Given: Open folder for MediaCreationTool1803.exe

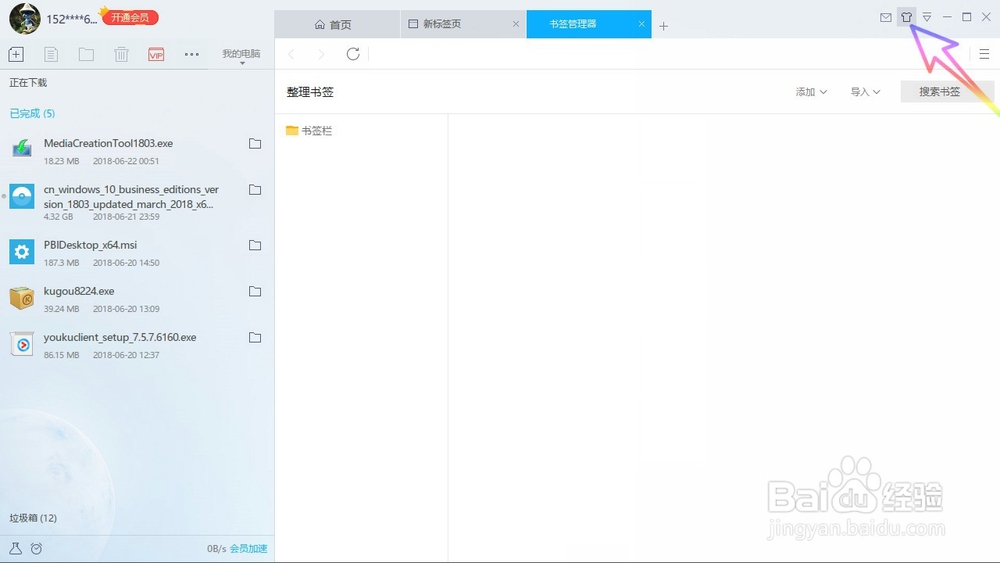Looking at the screenshot, I should (x=254, y=143).
